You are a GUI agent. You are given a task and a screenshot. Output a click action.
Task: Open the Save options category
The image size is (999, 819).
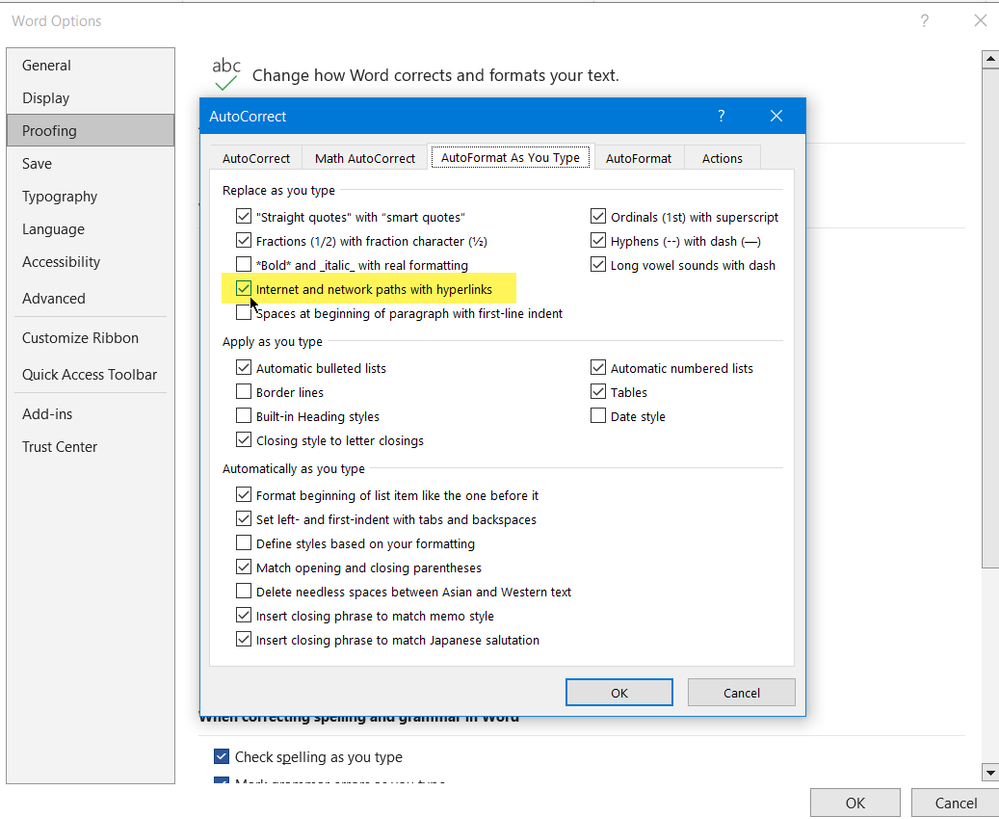point(90,164)
